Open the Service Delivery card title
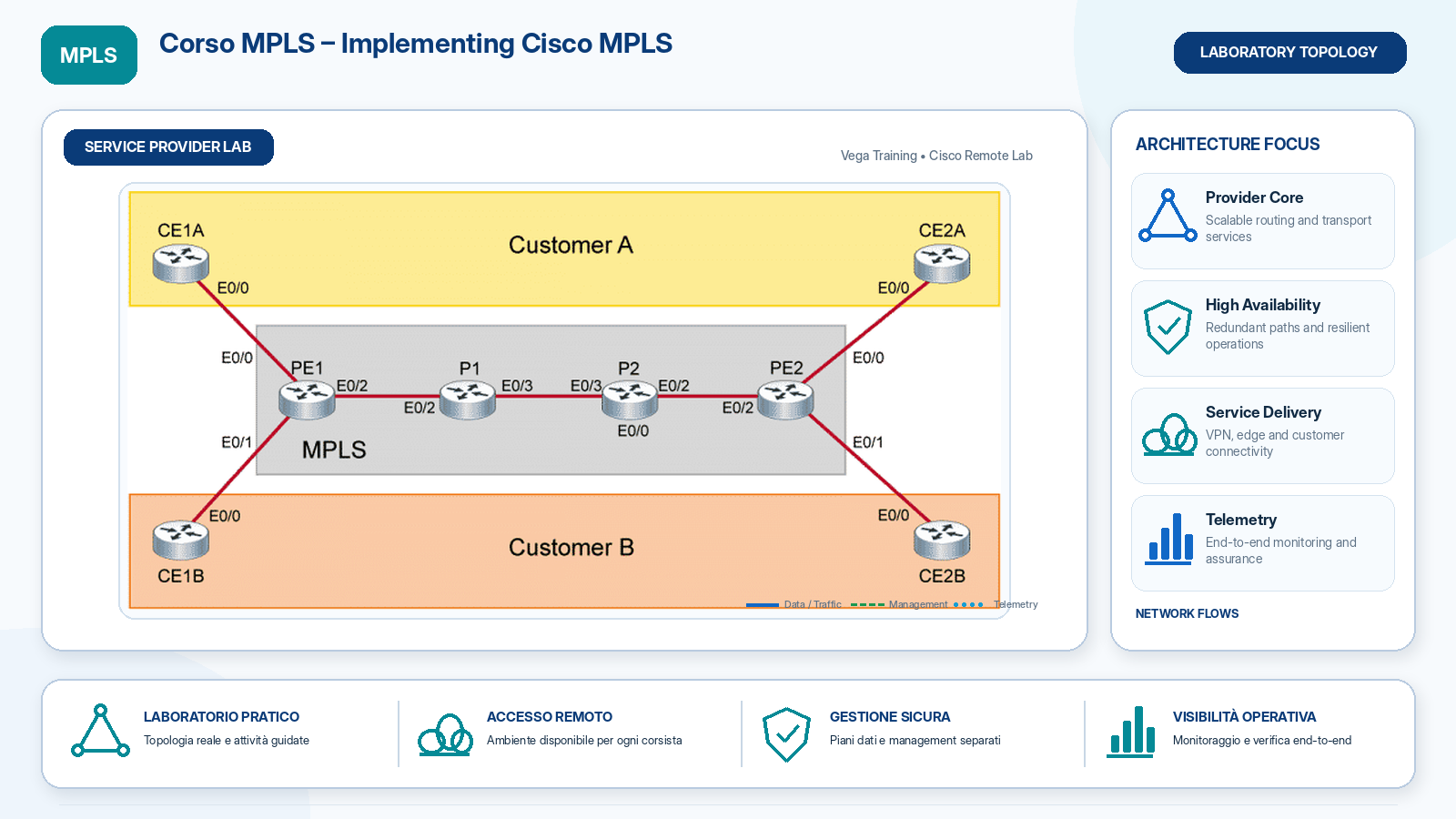The image size is (1456, 819). 1263,412
